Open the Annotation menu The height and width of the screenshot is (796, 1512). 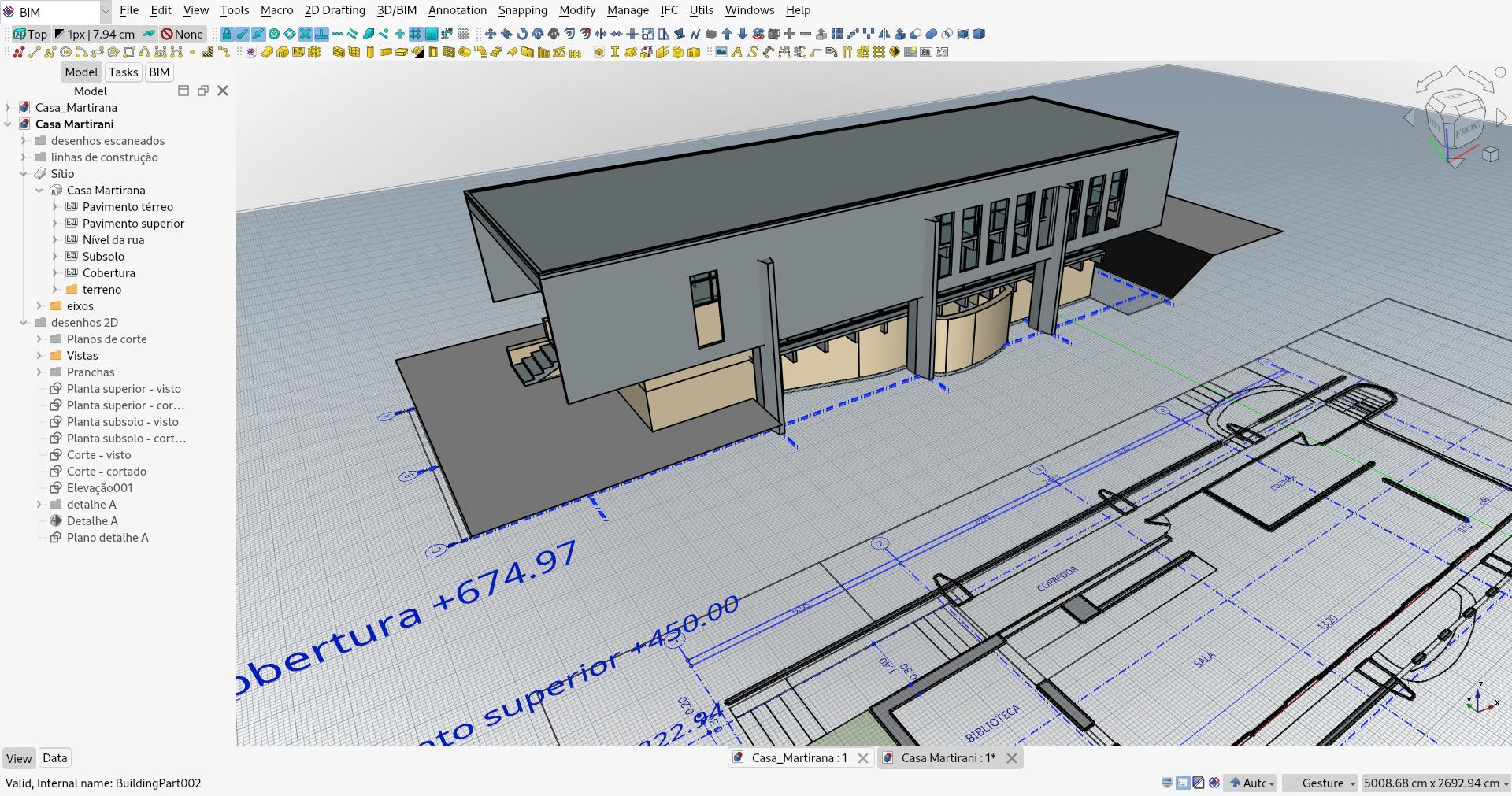pyautogui.click(x=457, y=10)
